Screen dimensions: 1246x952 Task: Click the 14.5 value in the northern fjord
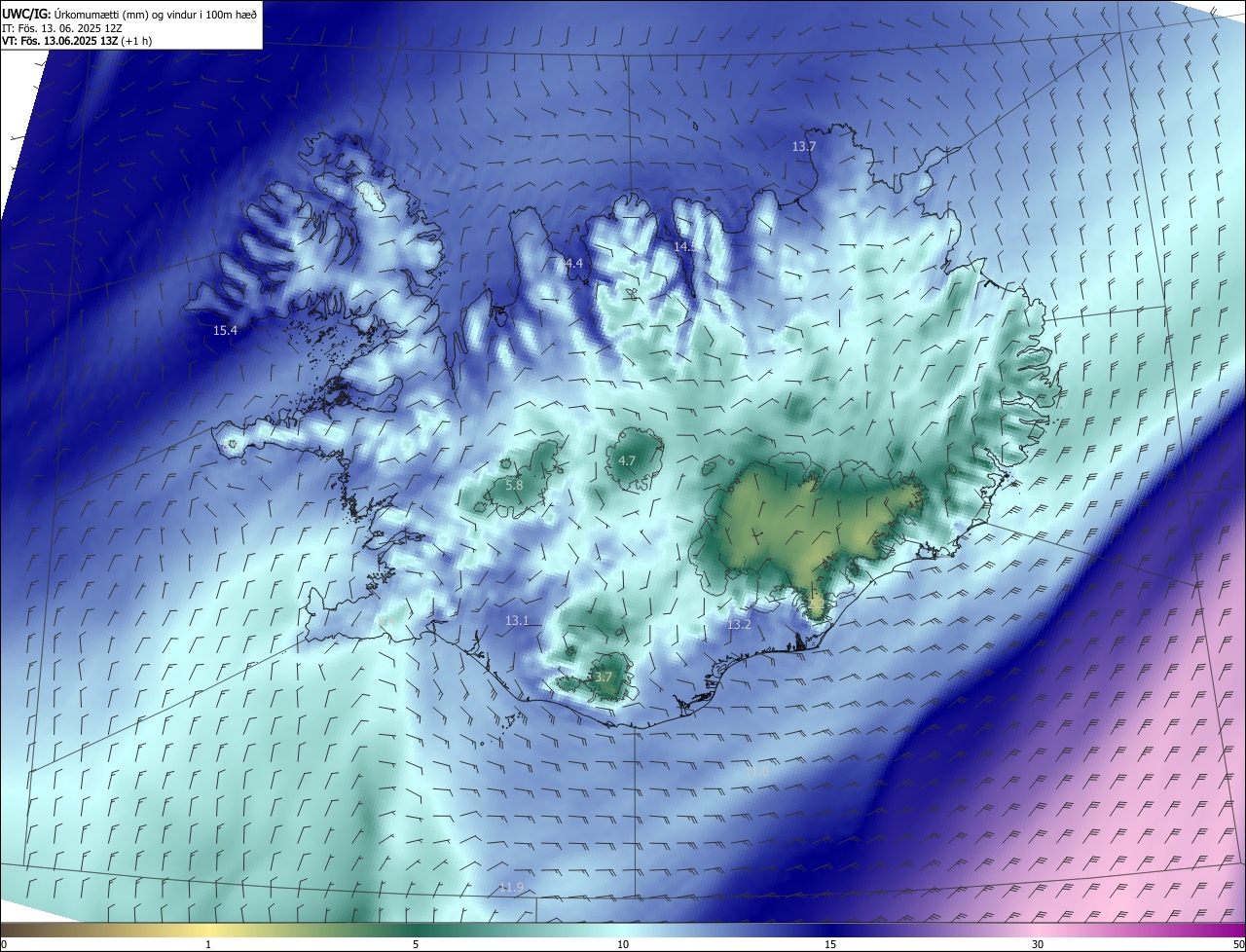tap(685, 247)
